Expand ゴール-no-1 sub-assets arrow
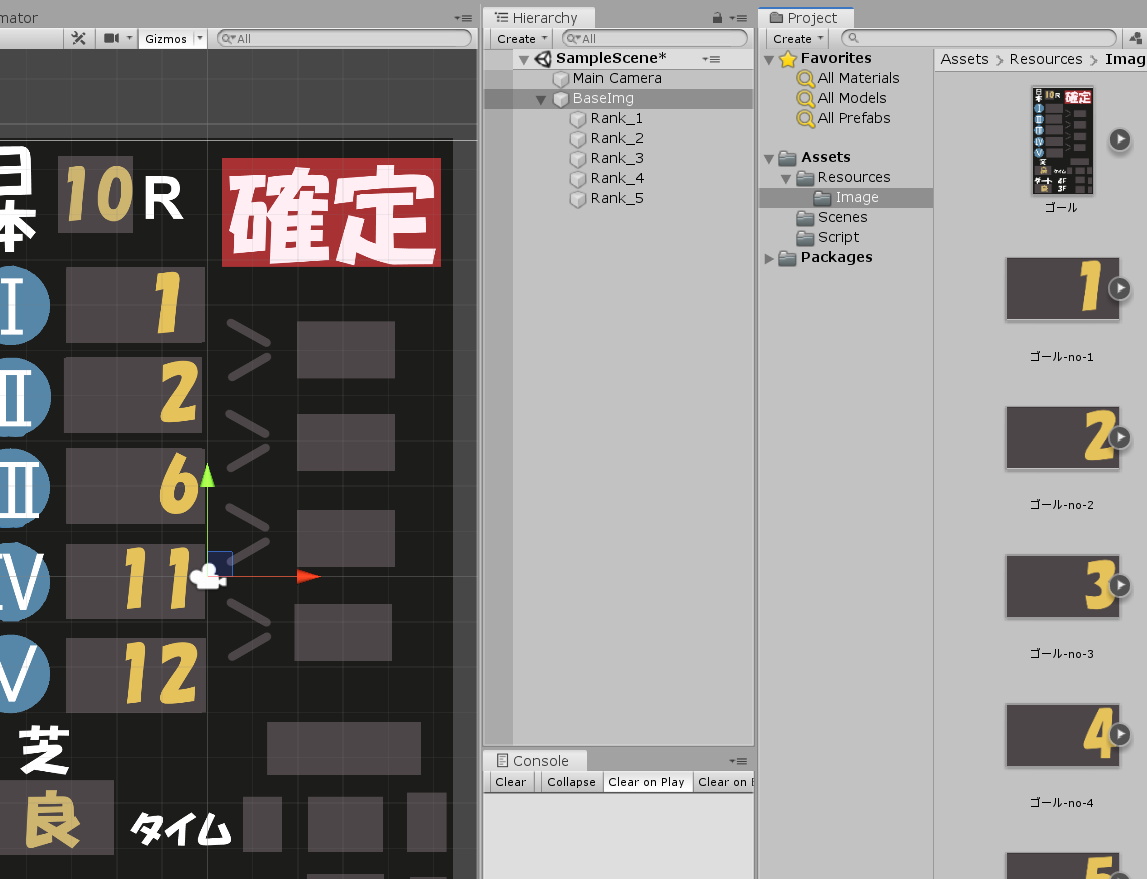1147x879 pixels. [1120, 288]
